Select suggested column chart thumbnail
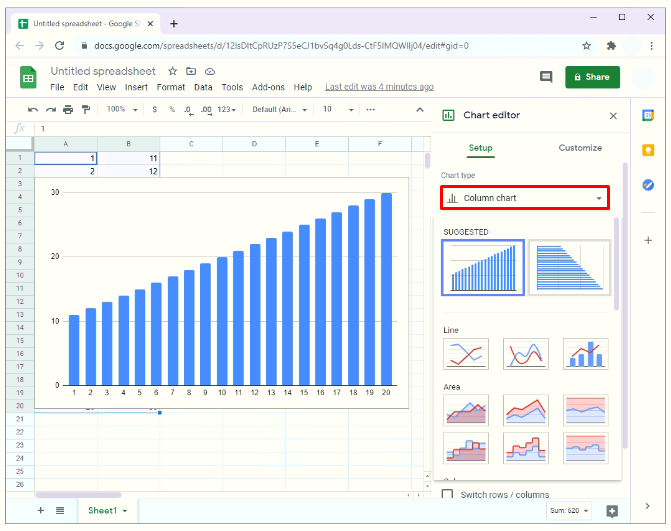 (483, 267)
